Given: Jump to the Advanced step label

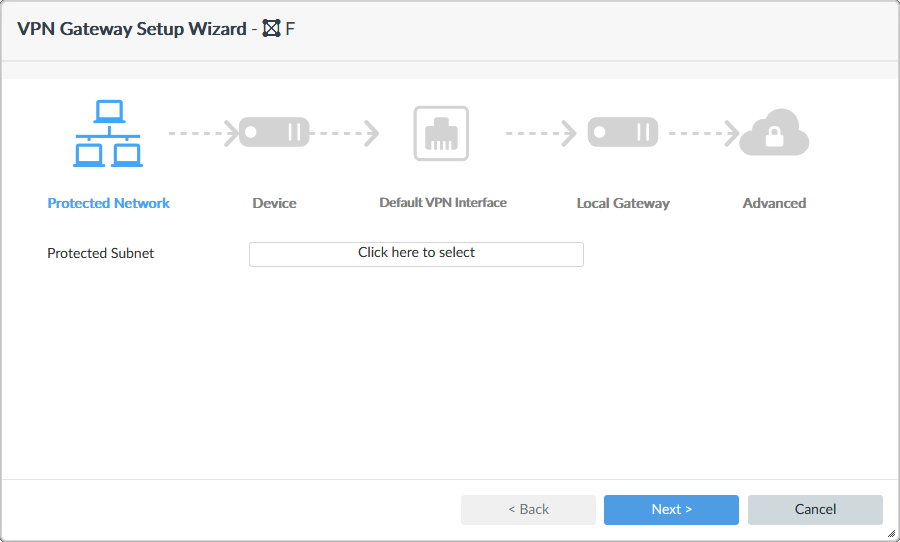Looking at the screenshot, I should point(774,203).
